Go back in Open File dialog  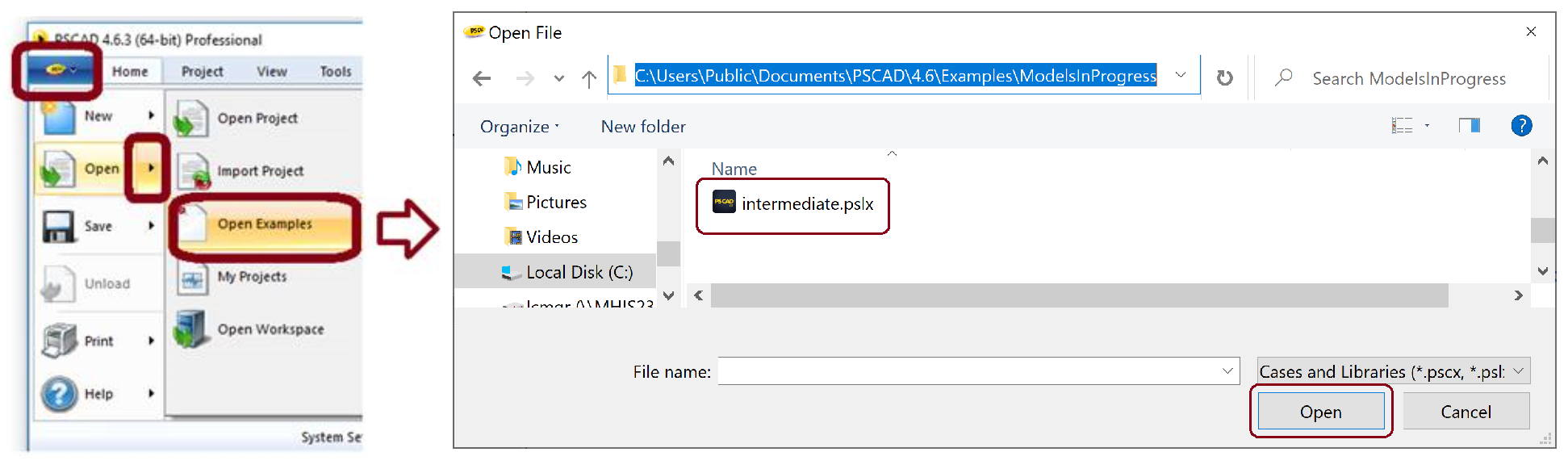482,78
